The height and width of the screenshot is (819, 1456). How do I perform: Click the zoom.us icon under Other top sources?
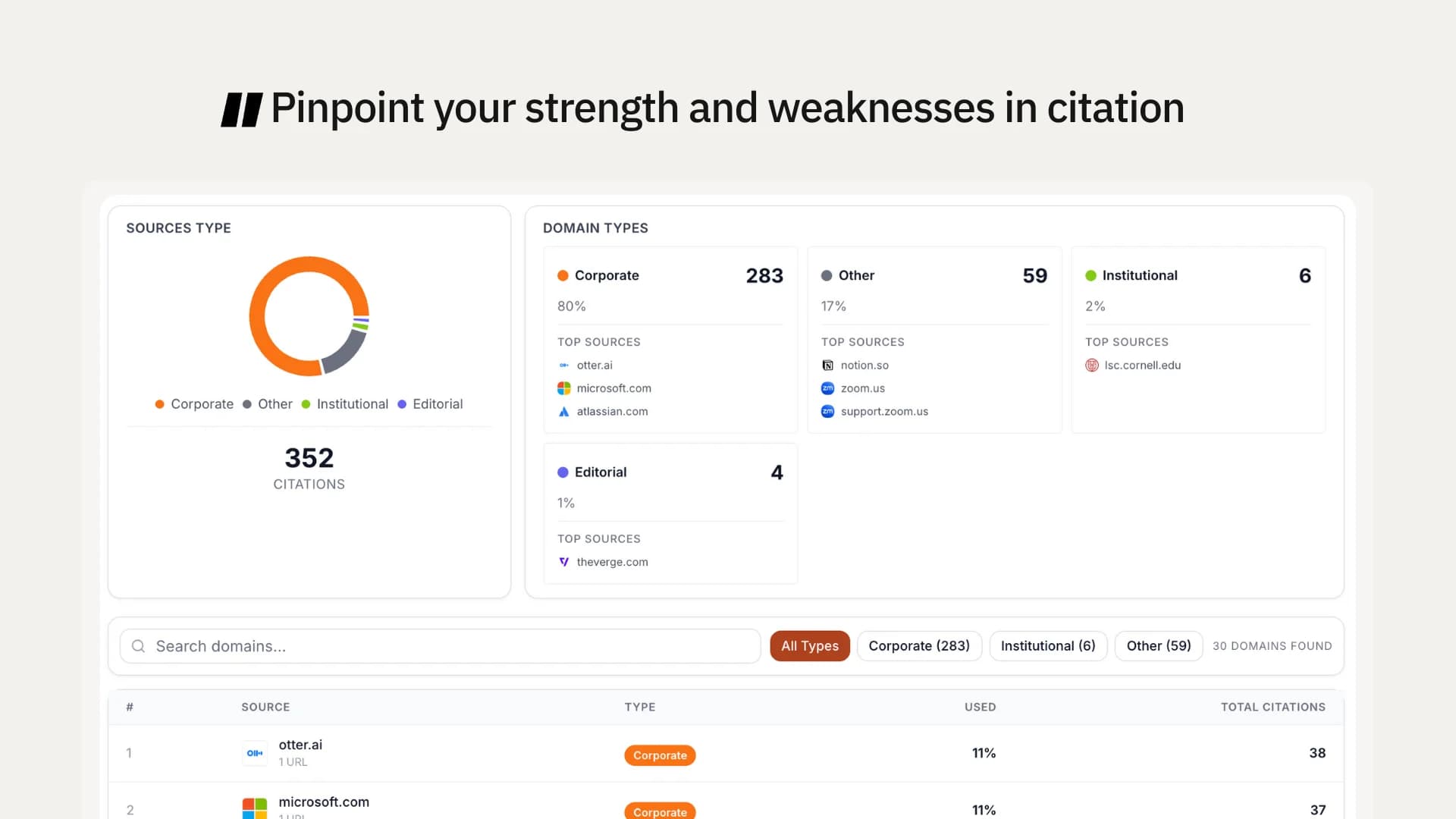click(x=827, y=388)
